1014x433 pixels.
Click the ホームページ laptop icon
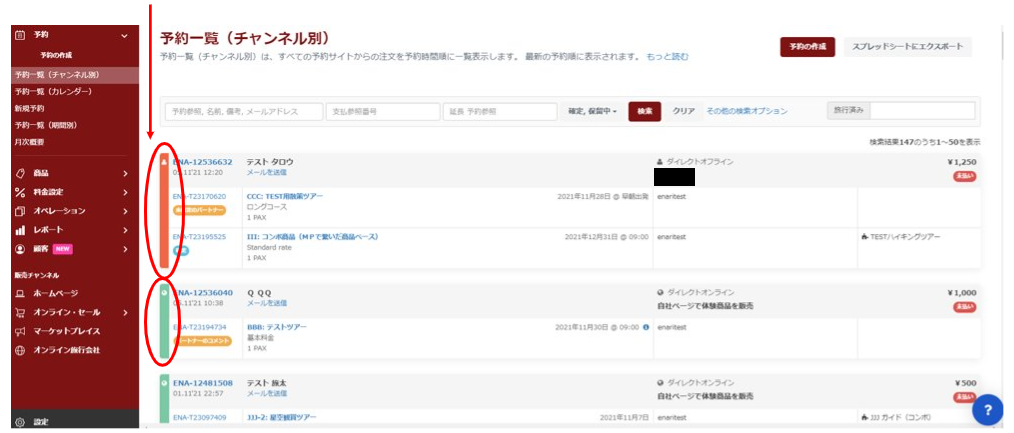coord(20,293)
